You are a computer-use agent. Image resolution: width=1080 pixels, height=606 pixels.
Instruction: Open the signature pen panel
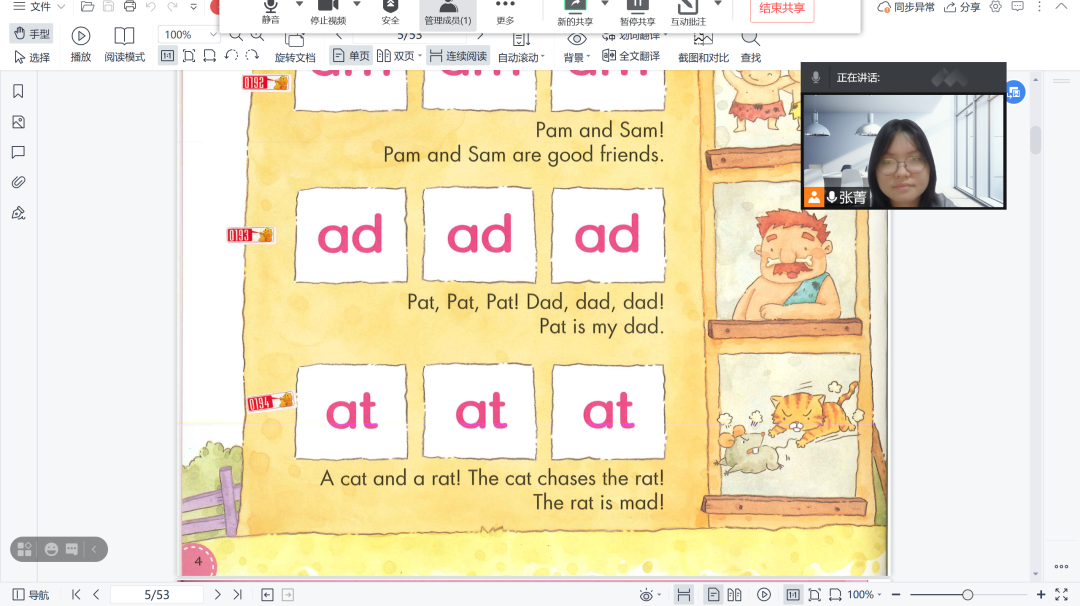[x=18, y=213]
